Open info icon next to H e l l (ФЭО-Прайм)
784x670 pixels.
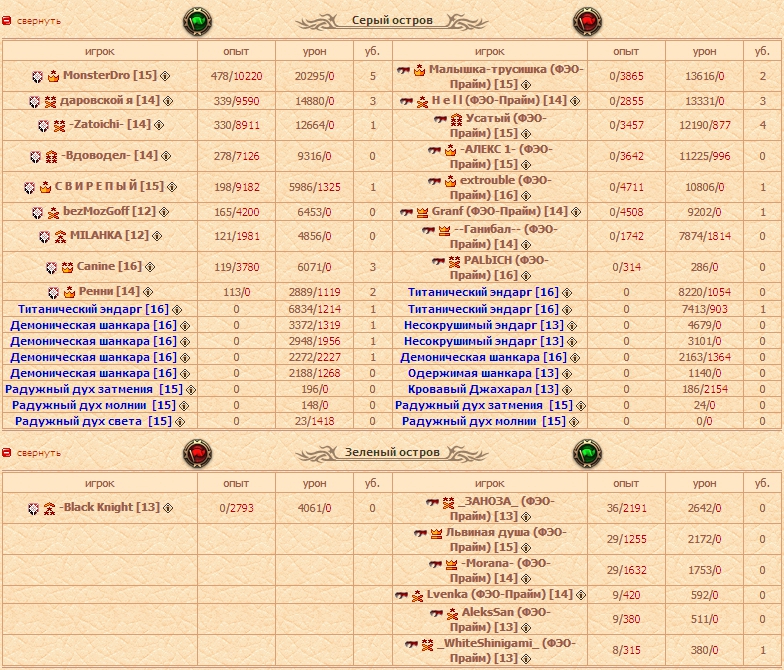[x=575, y=101]
